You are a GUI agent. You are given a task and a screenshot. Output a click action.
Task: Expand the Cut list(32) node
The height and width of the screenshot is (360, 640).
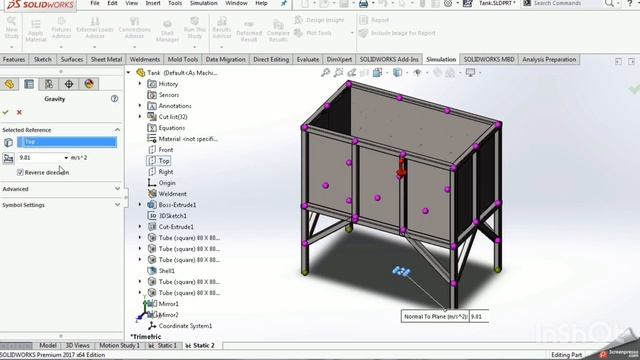pyautogui.click(x=140, y=117)
